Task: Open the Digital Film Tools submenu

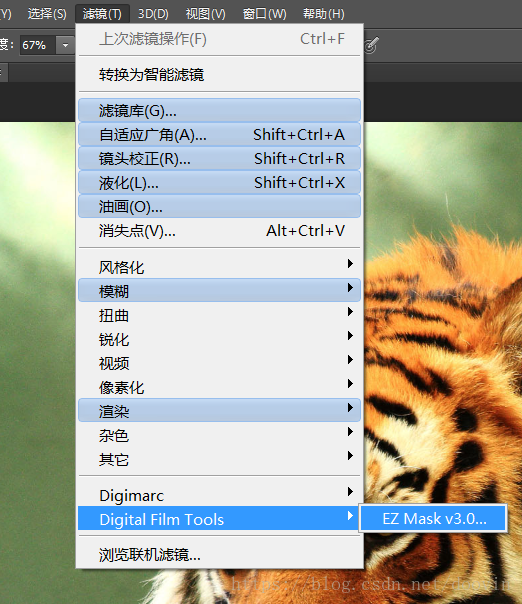Action: pos(220,518)
